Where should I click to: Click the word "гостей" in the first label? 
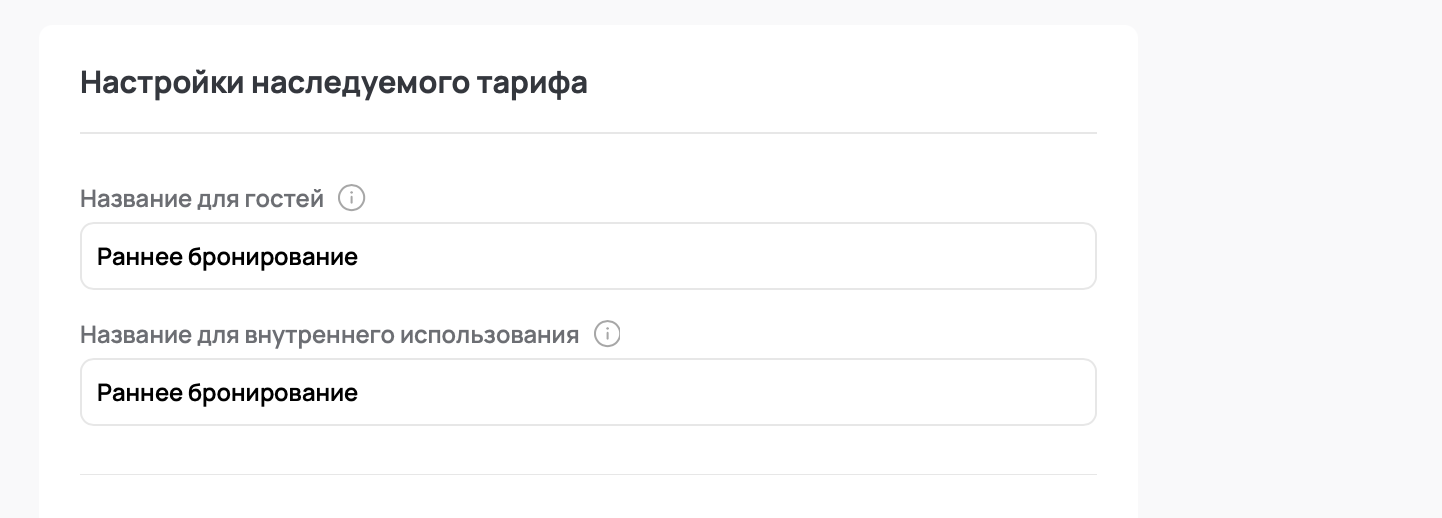pyautogui.click(x=284, y=199)
